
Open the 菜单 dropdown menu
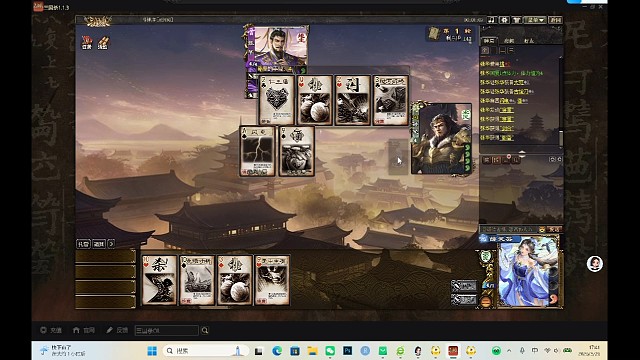point(536,20)
